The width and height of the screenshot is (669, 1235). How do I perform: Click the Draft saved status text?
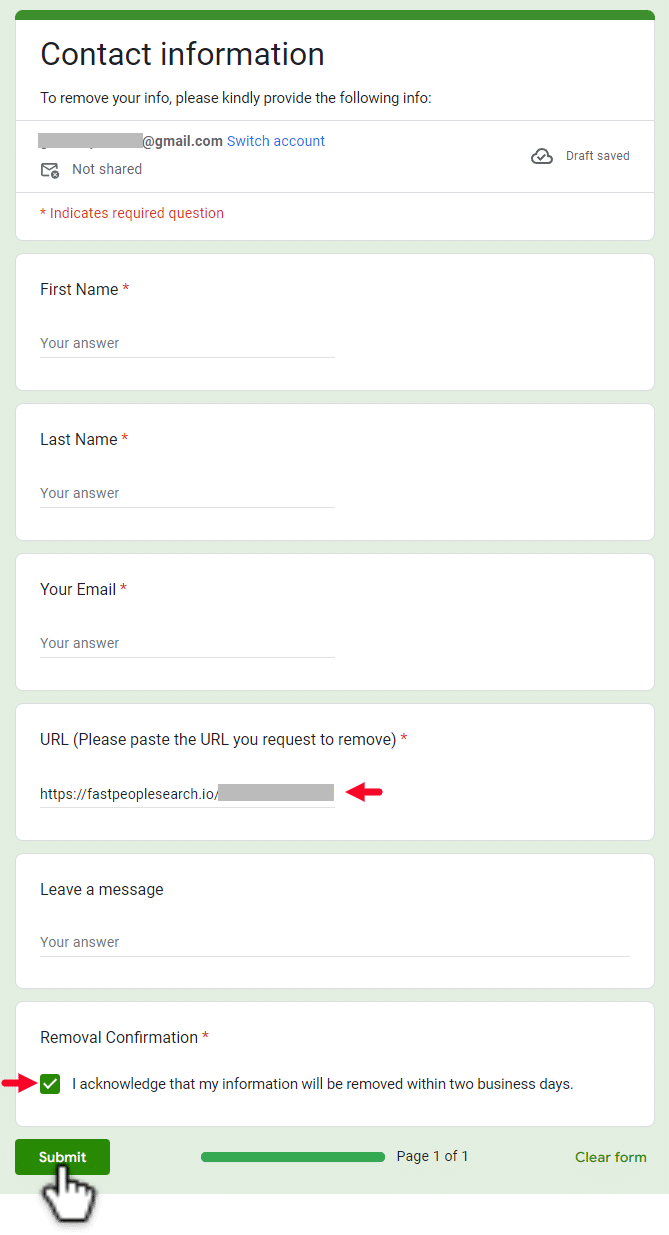click(597, 156)
